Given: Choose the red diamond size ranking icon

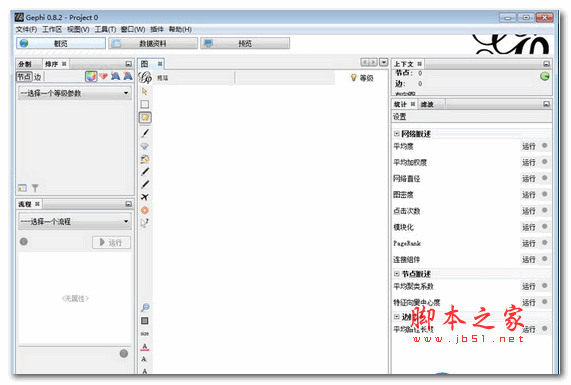Looking at the screenshot, I should [103, 76].
